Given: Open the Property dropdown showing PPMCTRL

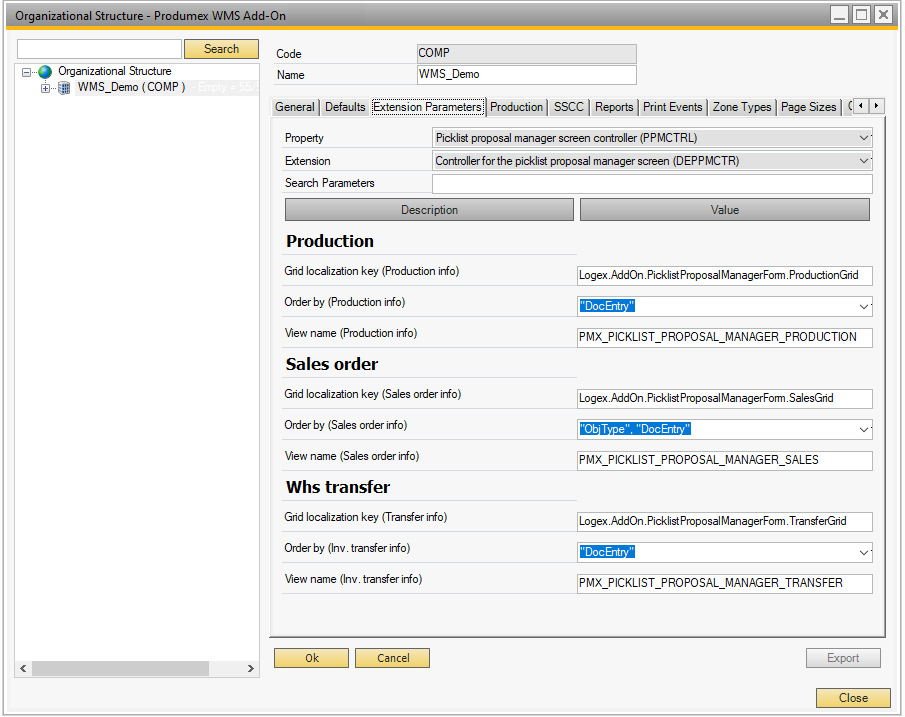Looking at the screenshot, I should coord(864,137).
